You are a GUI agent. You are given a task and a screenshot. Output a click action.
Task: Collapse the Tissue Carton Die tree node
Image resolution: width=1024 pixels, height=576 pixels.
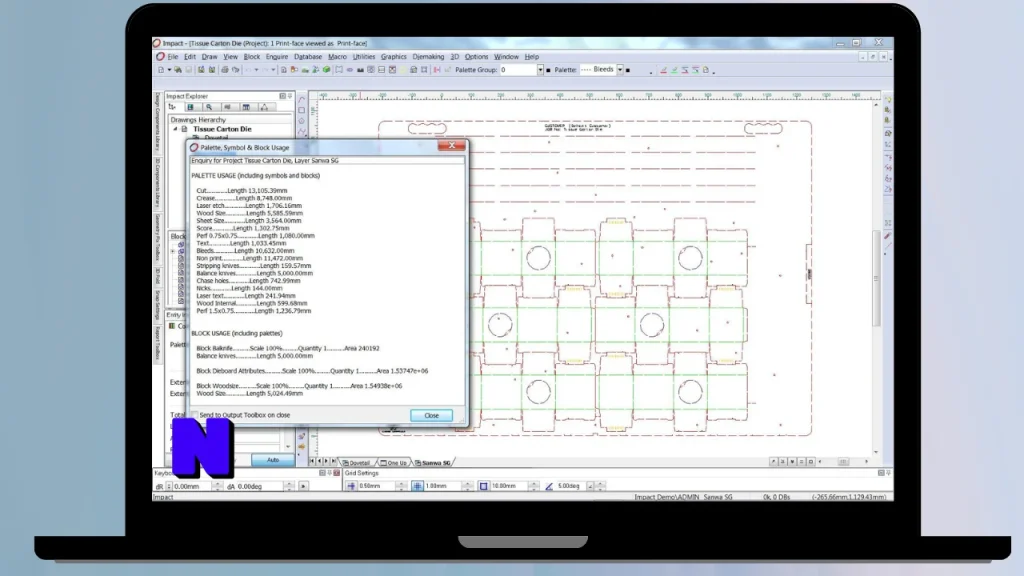(x=175, y=129)
